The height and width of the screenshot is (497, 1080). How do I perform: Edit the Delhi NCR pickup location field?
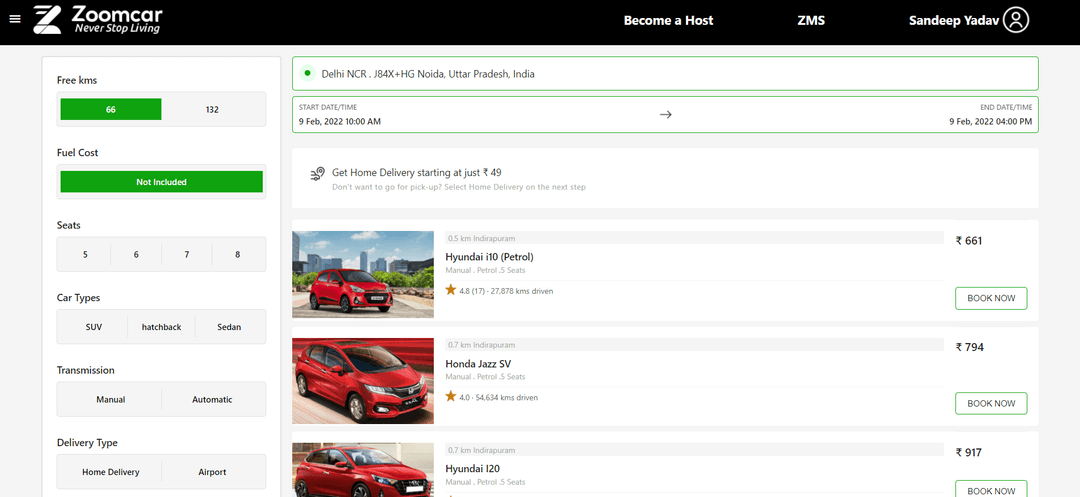click(665, 74)
